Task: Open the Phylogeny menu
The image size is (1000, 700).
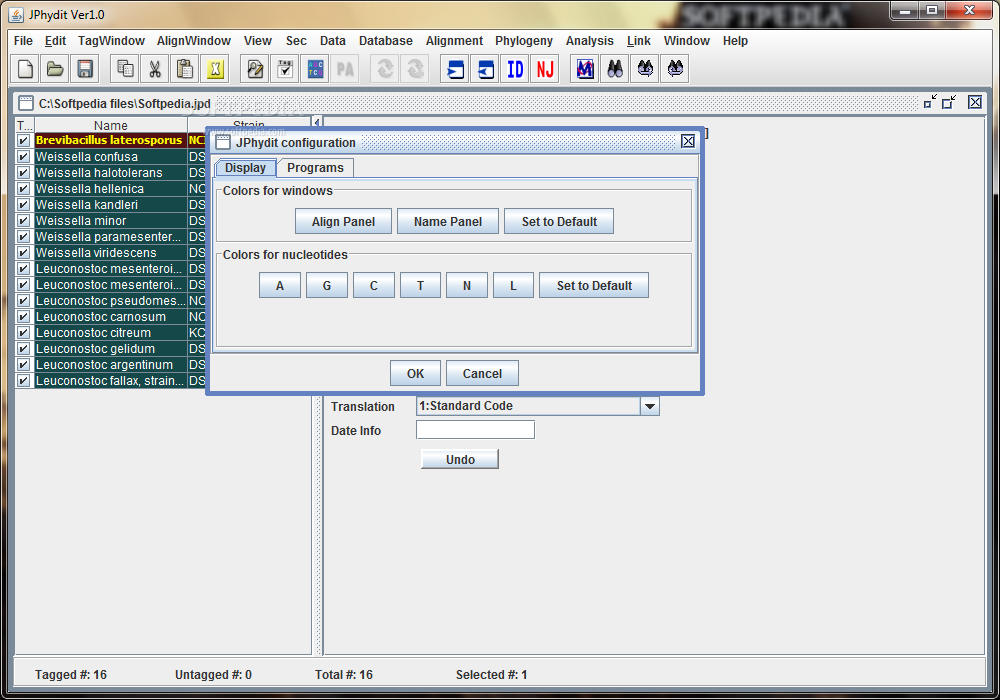Action: [524, 41]
